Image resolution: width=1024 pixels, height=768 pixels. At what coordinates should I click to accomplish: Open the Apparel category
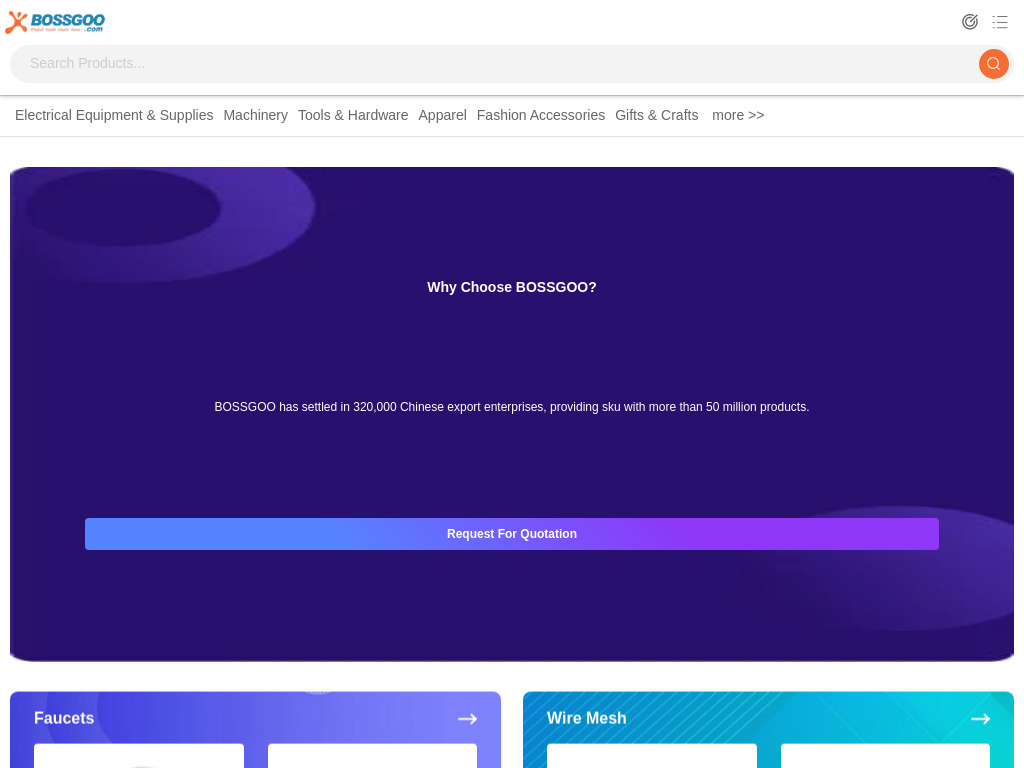click(x=442, y=115)
